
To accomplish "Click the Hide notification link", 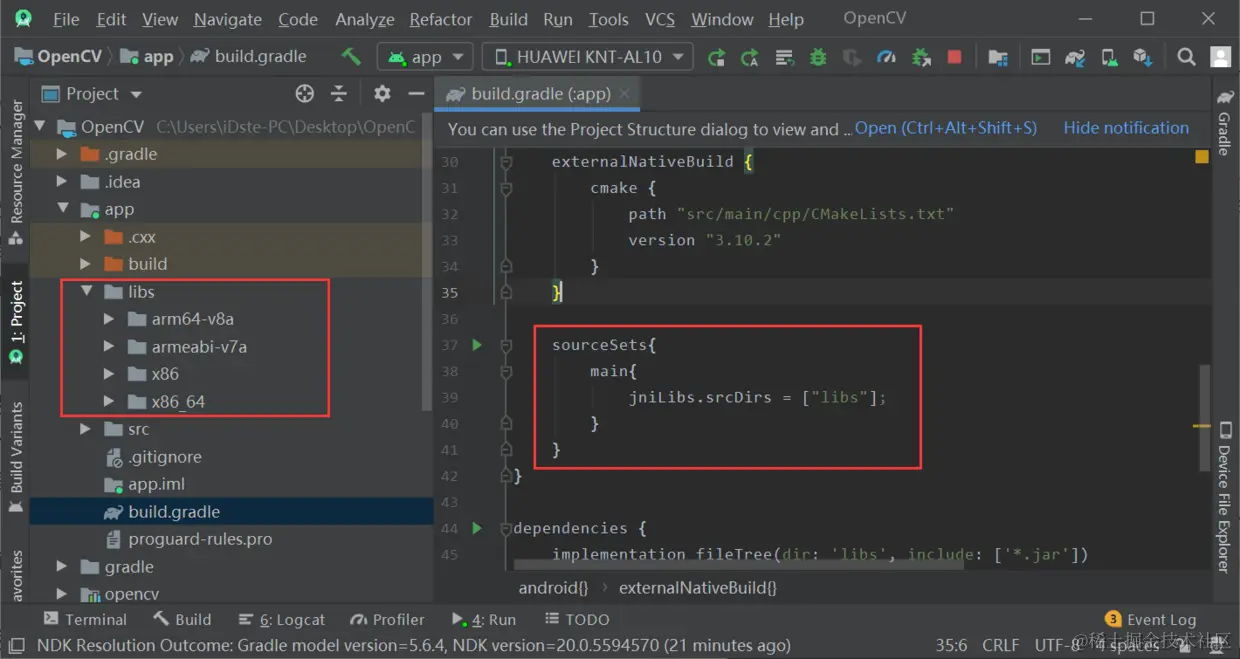I will click(x=1126, y=128).
